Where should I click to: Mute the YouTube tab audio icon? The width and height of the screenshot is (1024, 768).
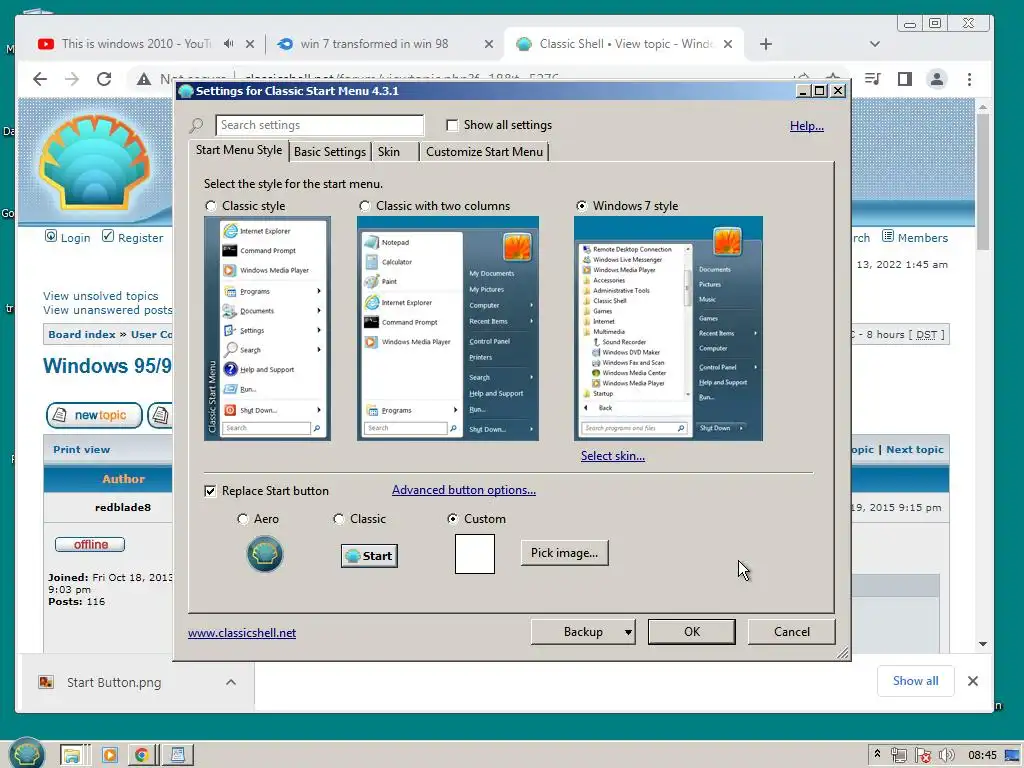point(228,44)
